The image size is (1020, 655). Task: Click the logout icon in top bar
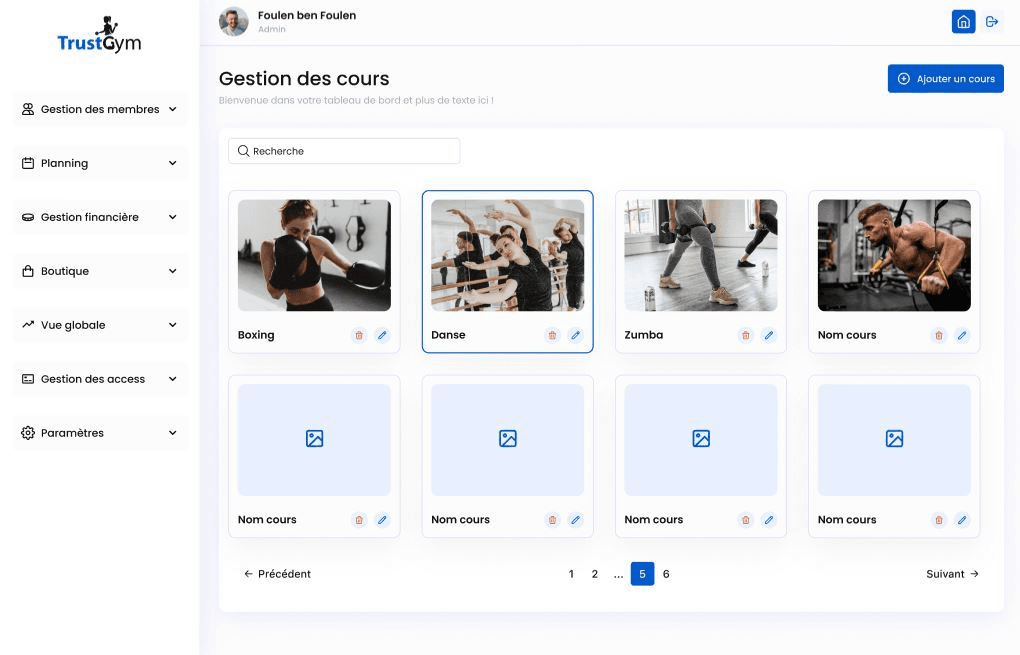point(992,22)
